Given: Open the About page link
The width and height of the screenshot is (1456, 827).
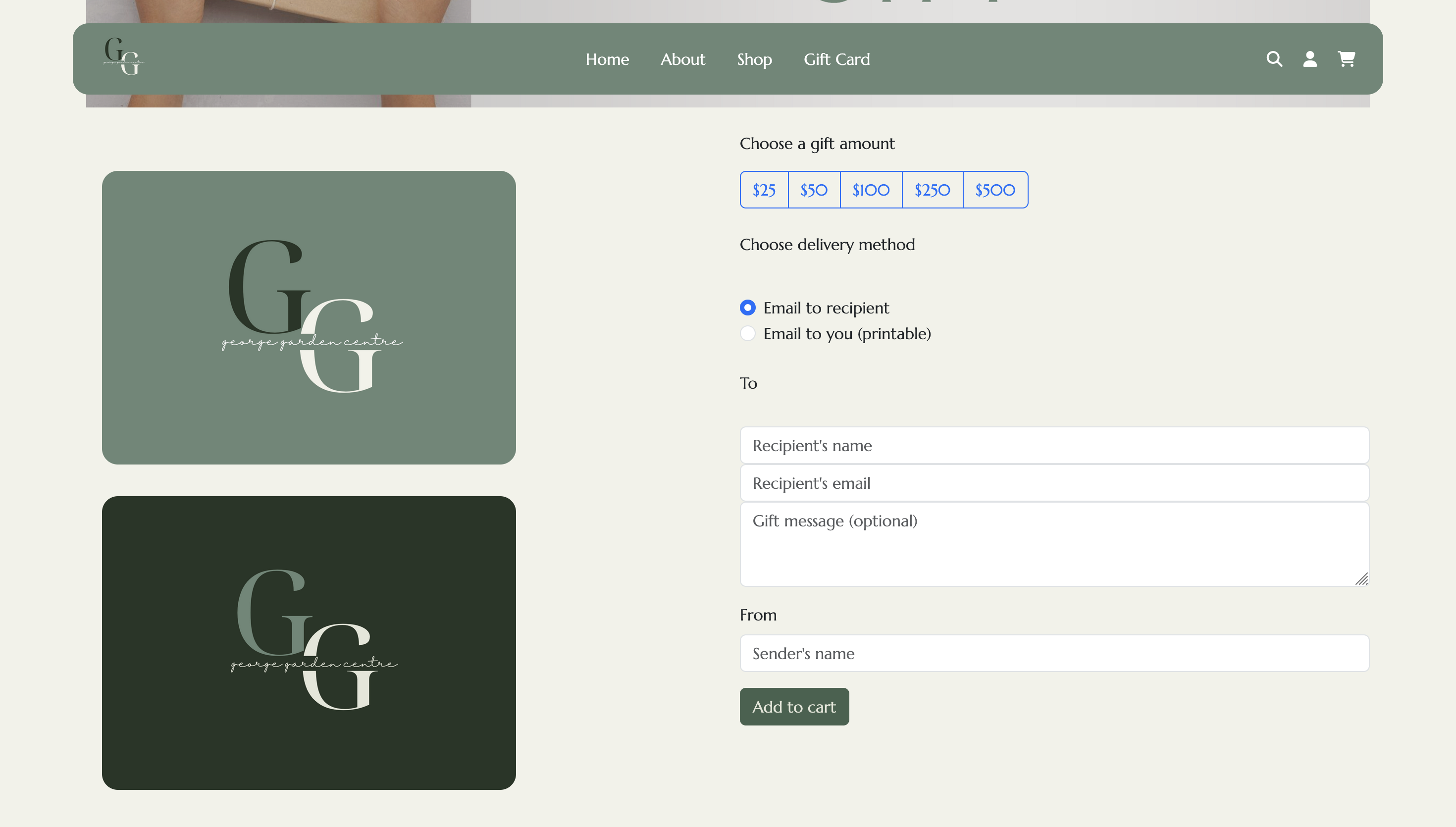Looking at the screenshot, I should click(682, 59).
